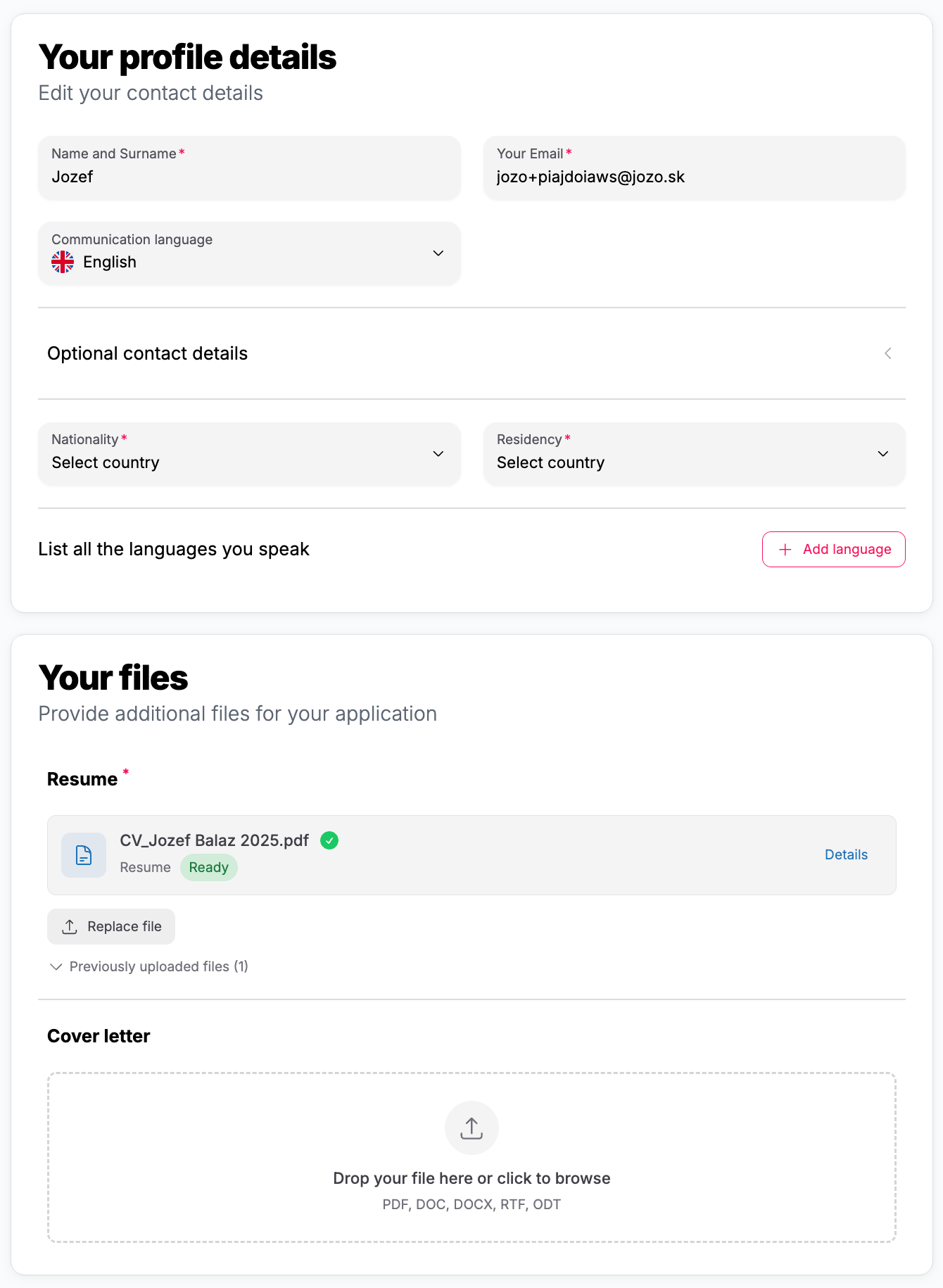Click the Add language button
Viewport: 943px width, 1288px height.
click(x=834, y=550)
